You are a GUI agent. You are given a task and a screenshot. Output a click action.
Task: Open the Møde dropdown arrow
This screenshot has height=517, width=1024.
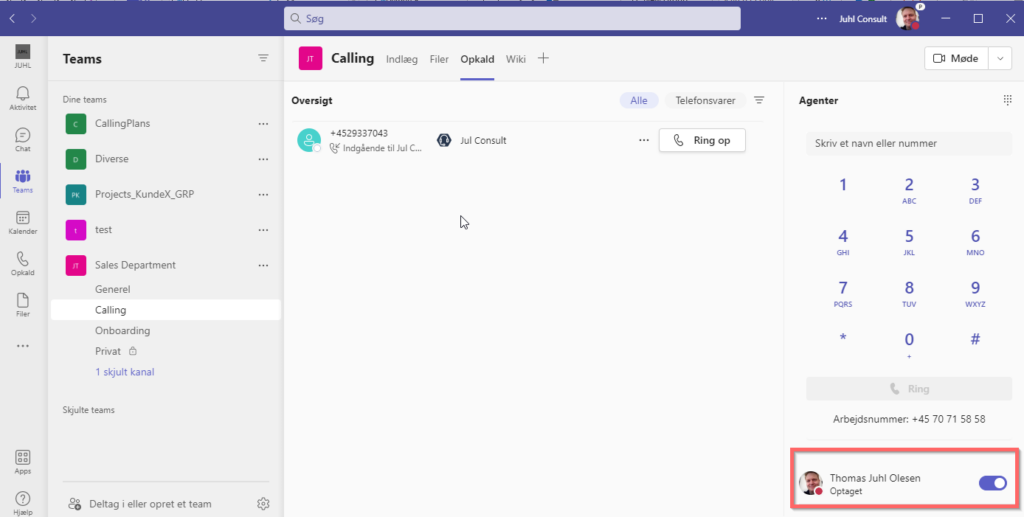pos(1000,58)
